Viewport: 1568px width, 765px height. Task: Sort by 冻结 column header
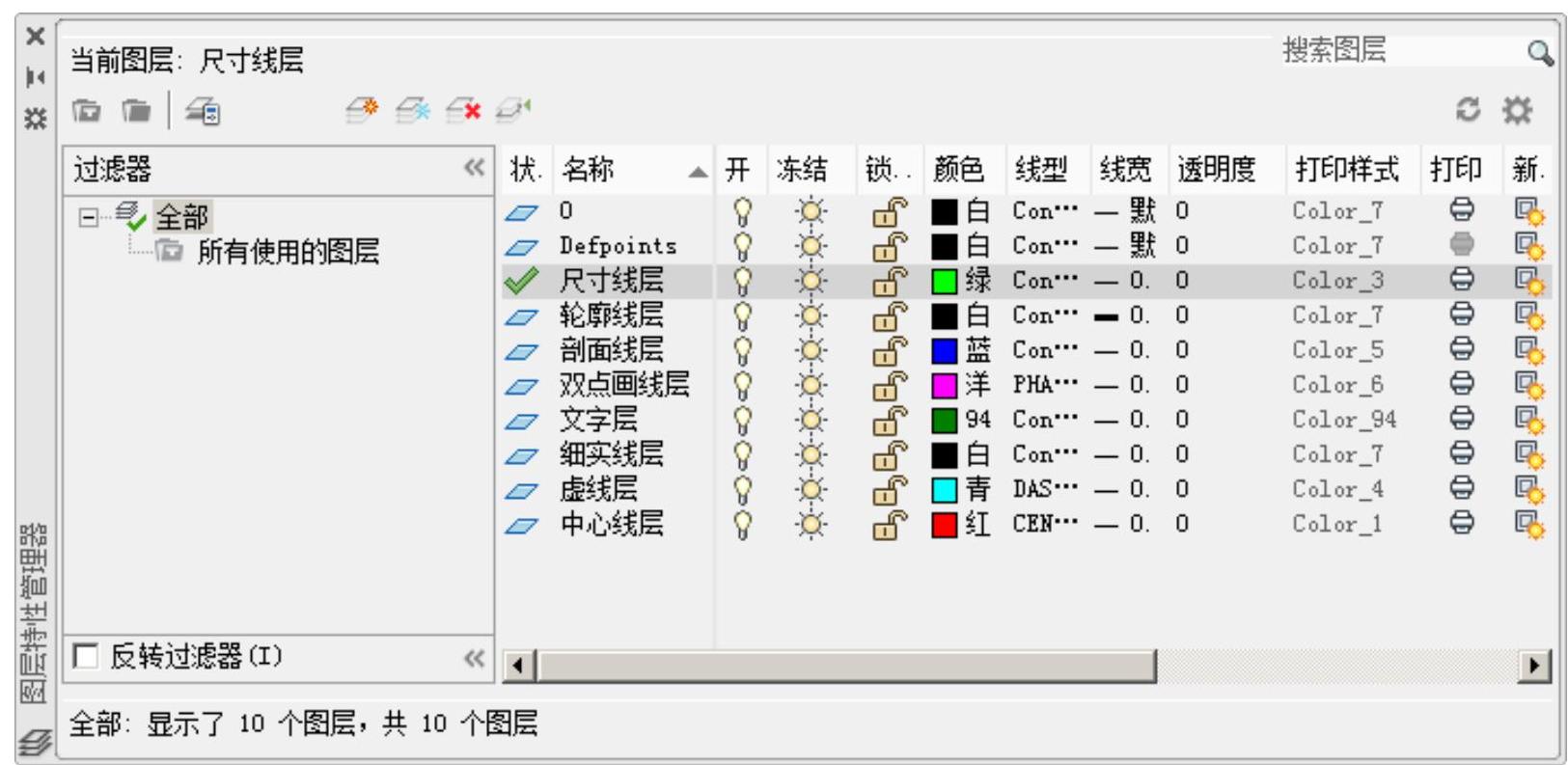coord(803,170)
